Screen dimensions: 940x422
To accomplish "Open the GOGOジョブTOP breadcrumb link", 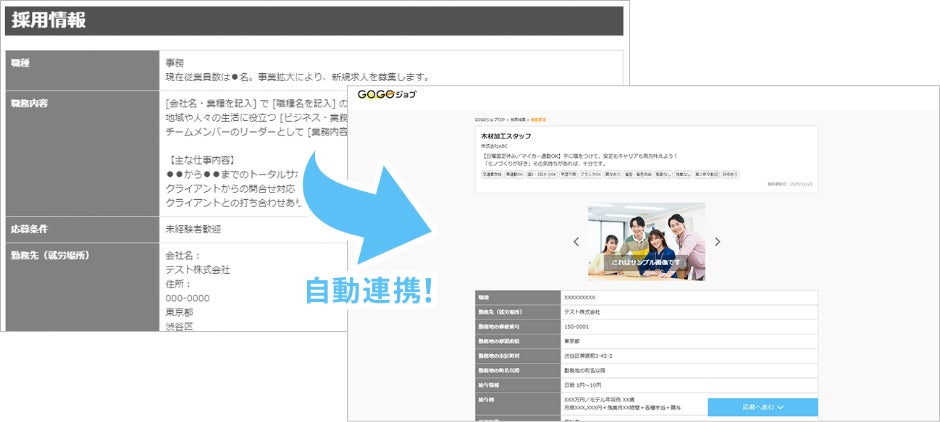I will tap(490, 120).
